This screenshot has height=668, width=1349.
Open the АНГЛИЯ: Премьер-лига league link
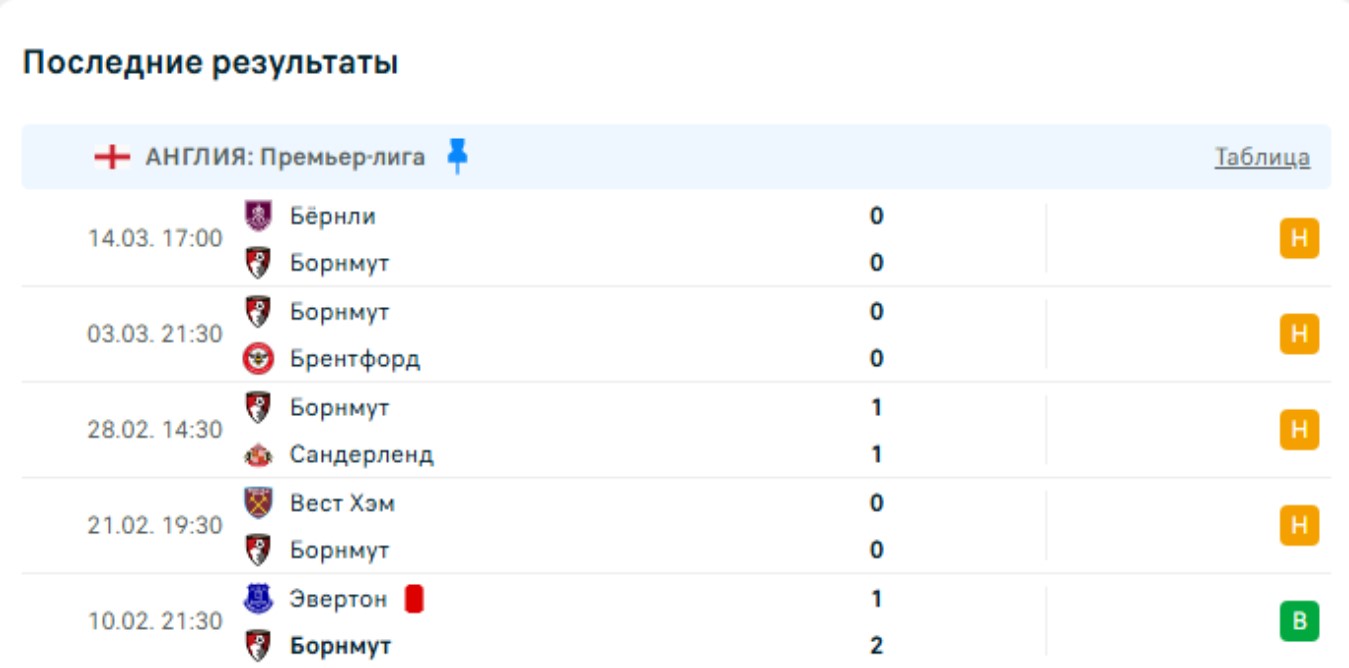point(285,157)
